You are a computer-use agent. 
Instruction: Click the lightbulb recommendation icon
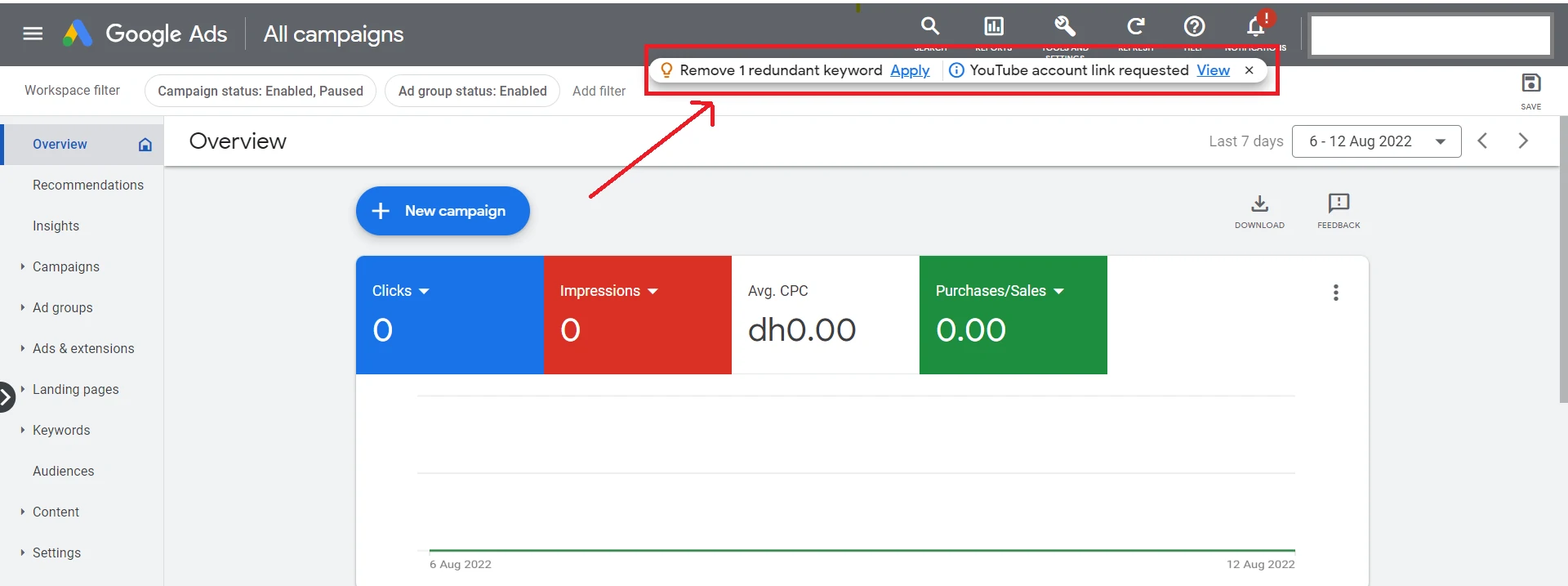[x=666, y=70]
